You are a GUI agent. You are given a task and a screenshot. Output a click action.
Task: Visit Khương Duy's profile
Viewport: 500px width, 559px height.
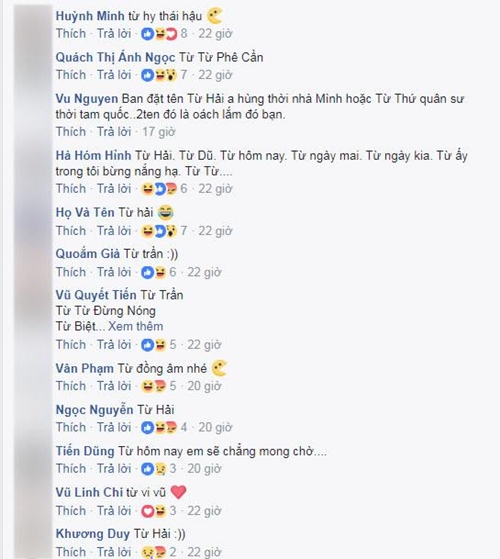tap(93, 534)
